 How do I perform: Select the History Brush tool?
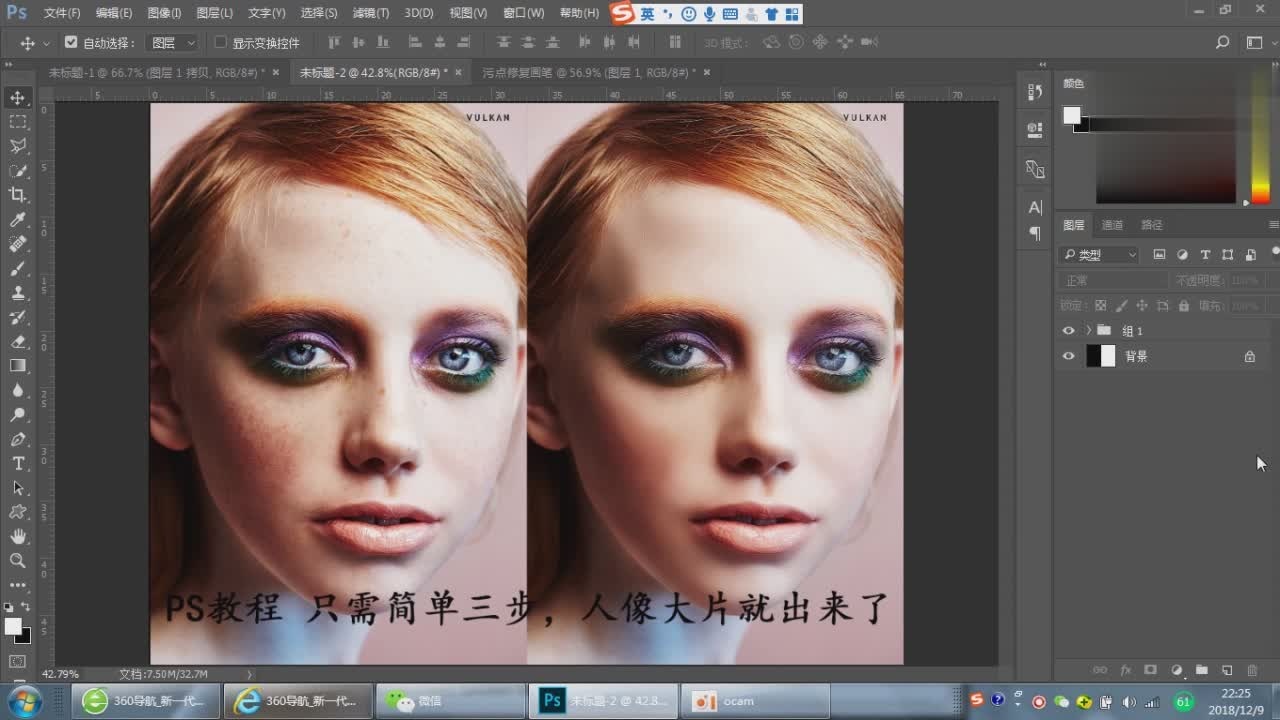(18, 318)
